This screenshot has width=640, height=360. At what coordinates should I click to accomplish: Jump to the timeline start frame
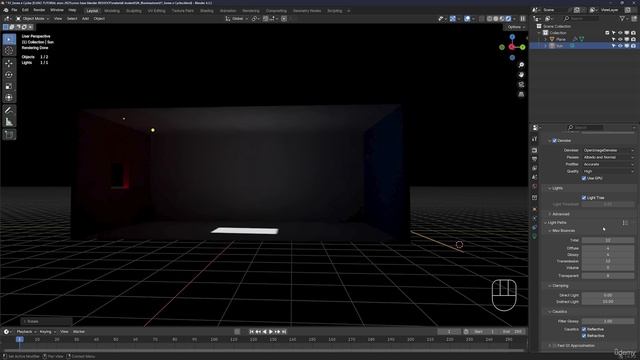pyautogui.click(x=251, y=332)
